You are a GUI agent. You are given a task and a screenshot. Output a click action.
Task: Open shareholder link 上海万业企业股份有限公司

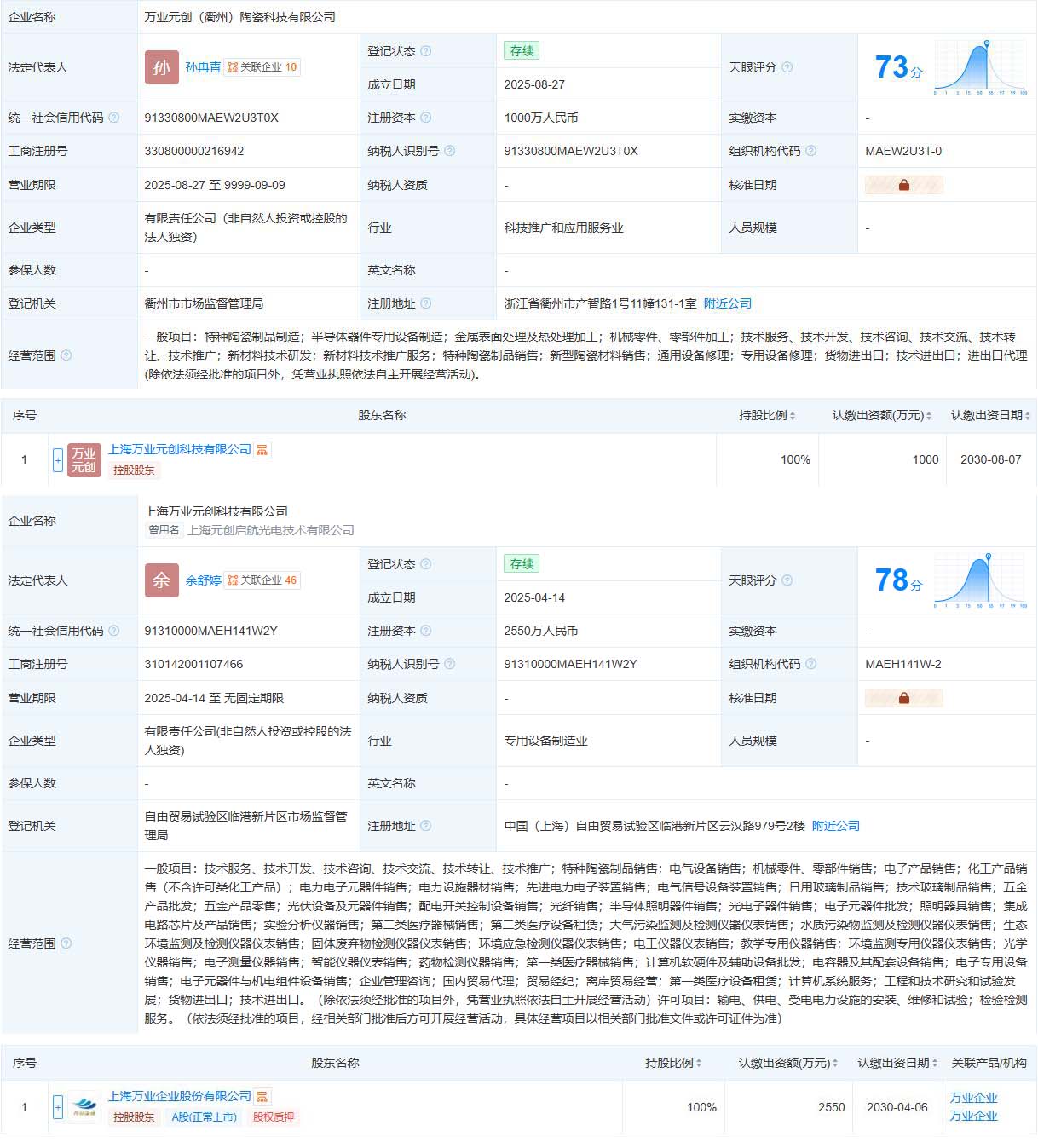coord(180,1096)
